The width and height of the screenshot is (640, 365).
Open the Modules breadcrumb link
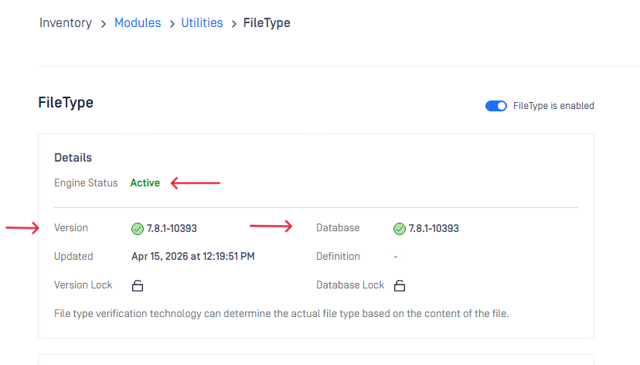(138, 23)
